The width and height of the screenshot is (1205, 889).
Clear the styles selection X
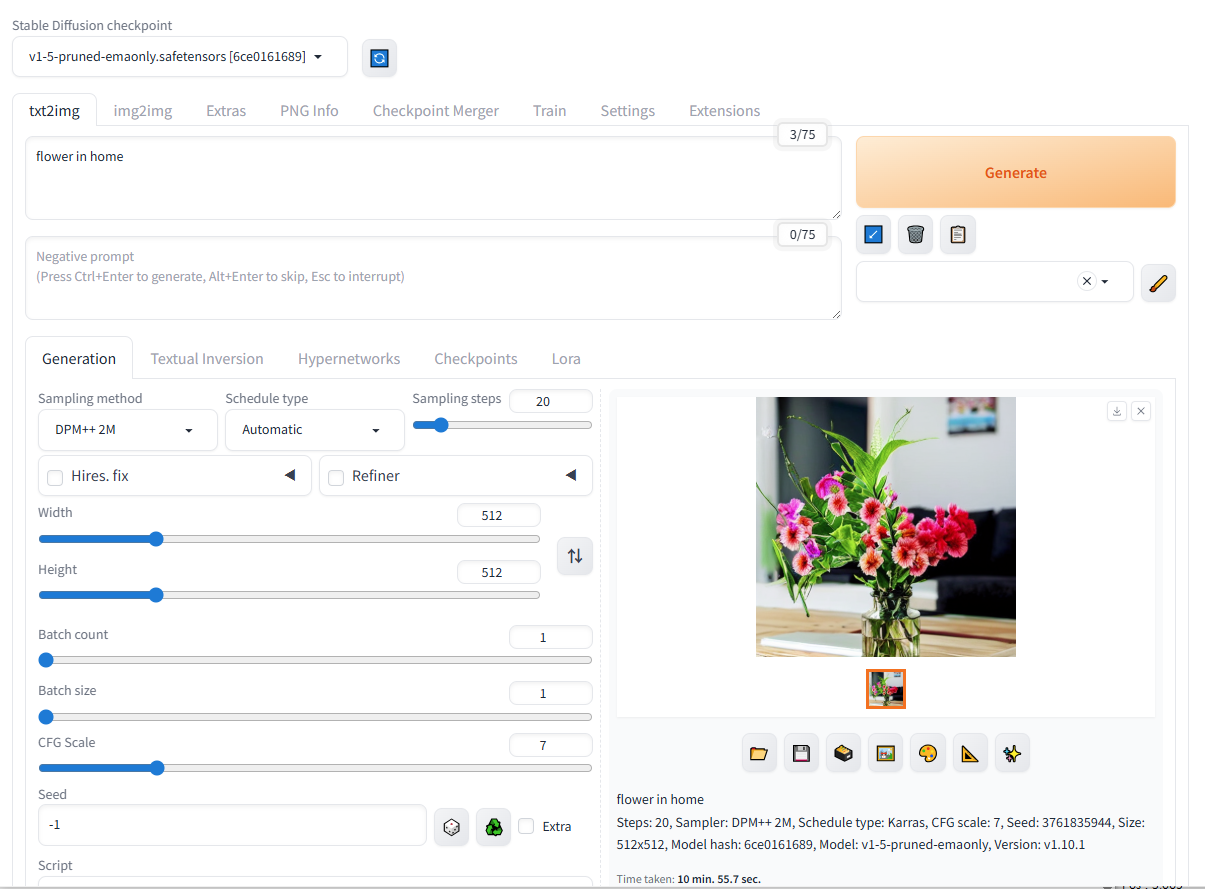coord(1087,281)
